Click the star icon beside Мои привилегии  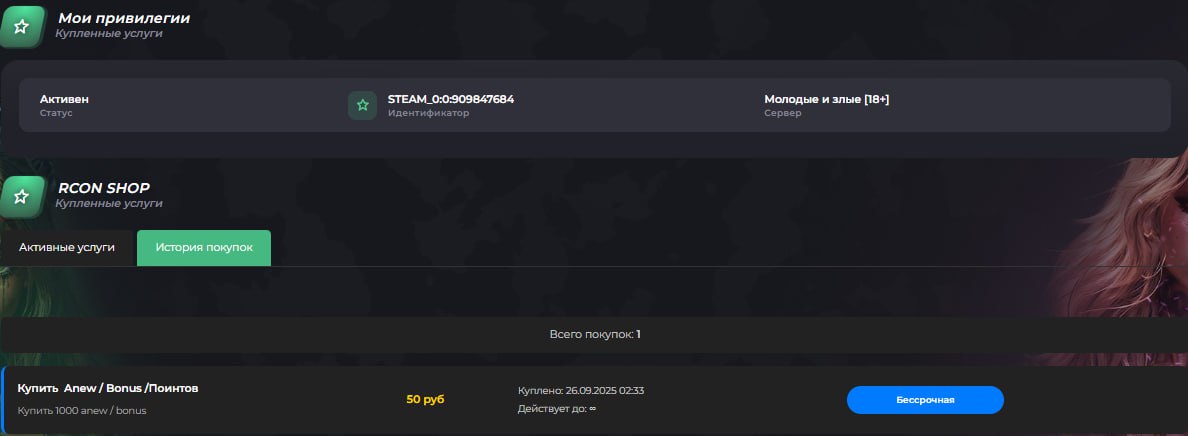(x=21, y=26)
